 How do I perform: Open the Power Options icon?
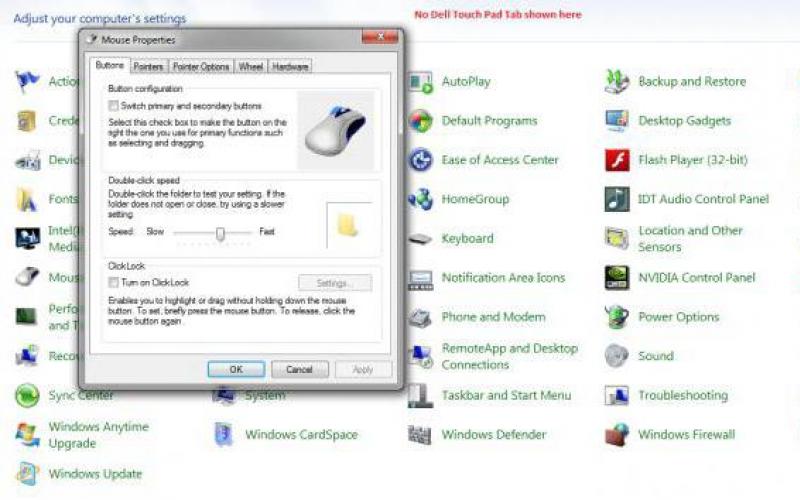click(x=617, y=317)
